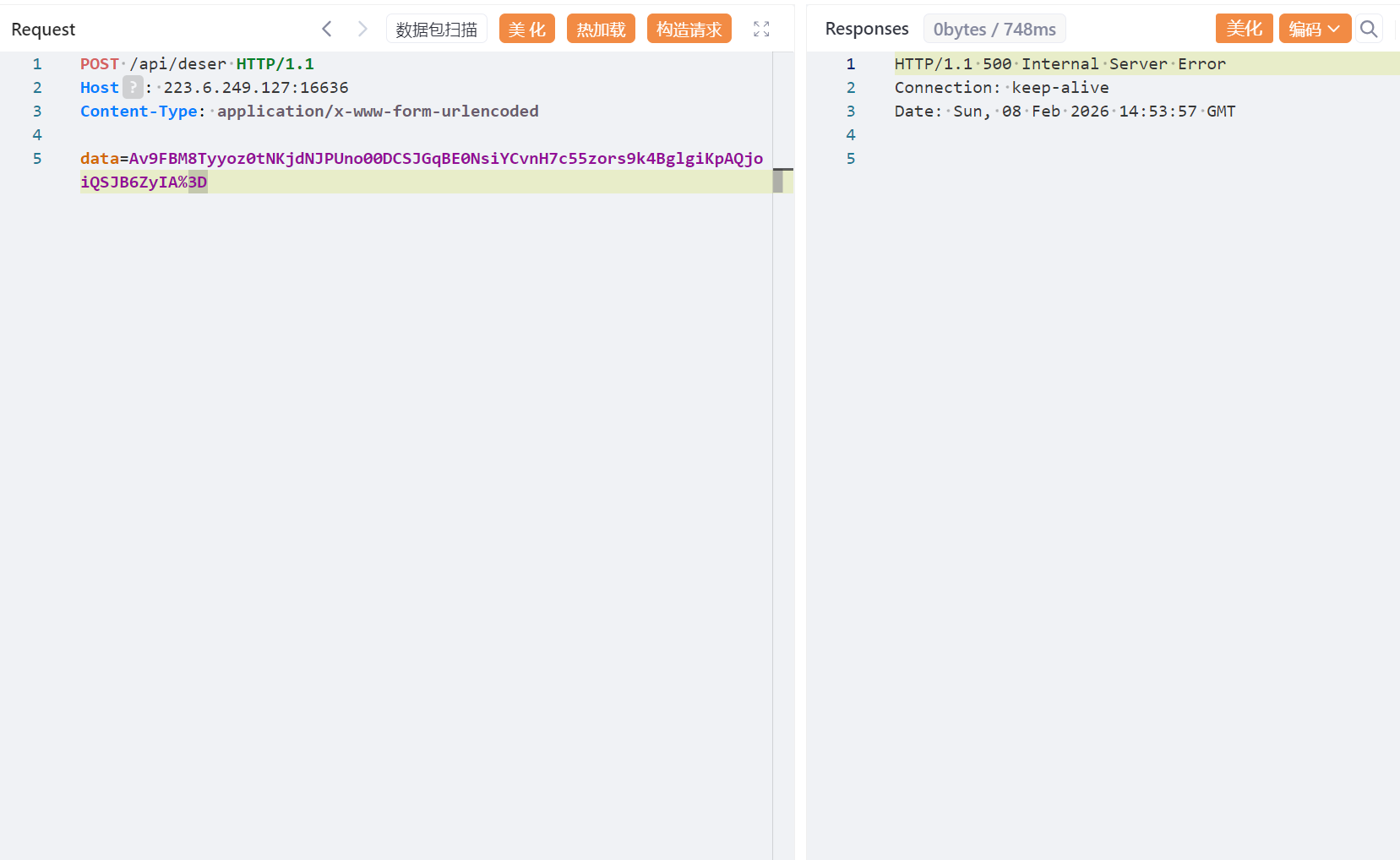Beautify the response with 美化 button
Image resolution: width=1400 pixels, height=860 pixels.
(1244, 29)
